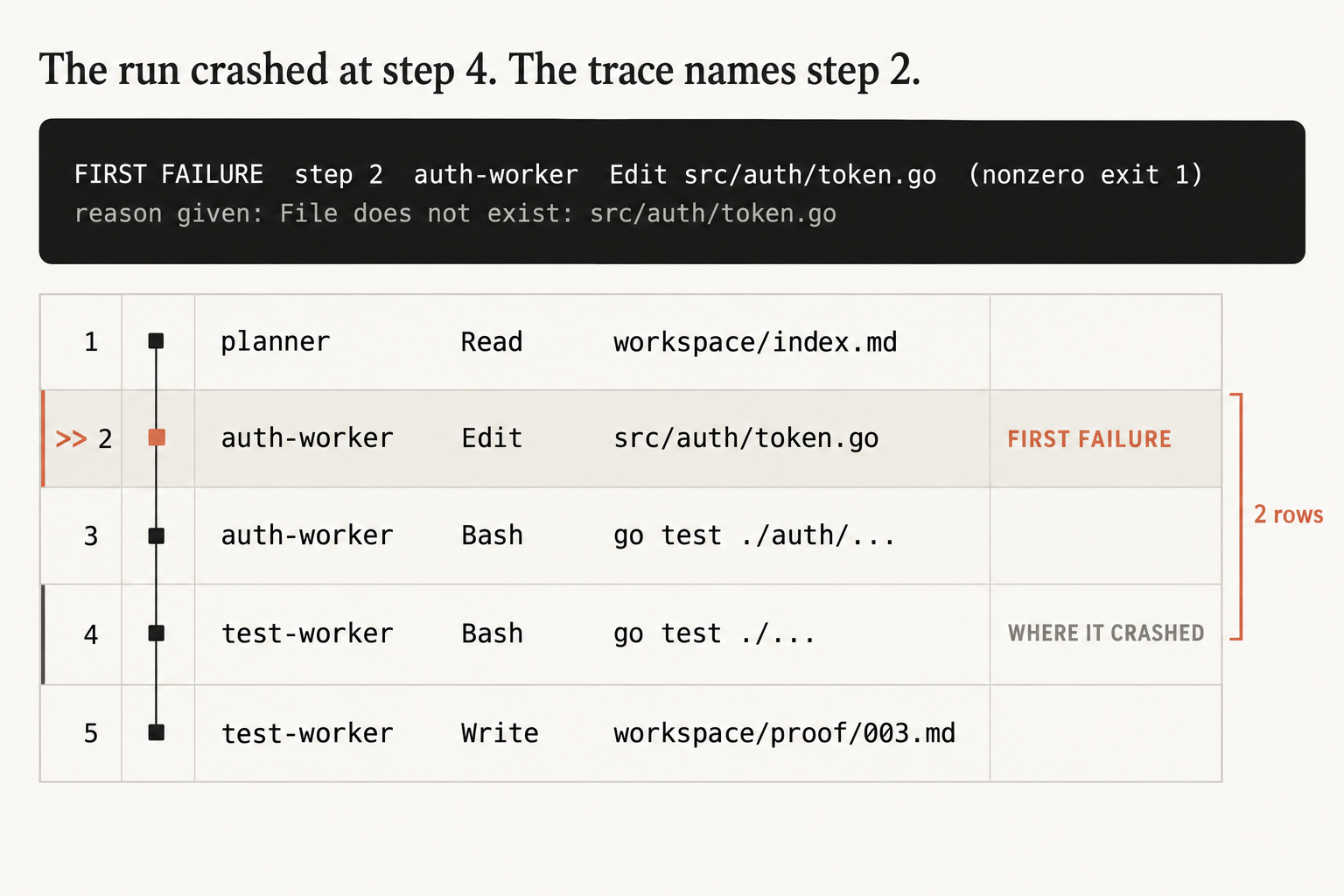This screenshot has width=1344, height=896.
Task: Click step number 5 in the table
Action: 91,733
